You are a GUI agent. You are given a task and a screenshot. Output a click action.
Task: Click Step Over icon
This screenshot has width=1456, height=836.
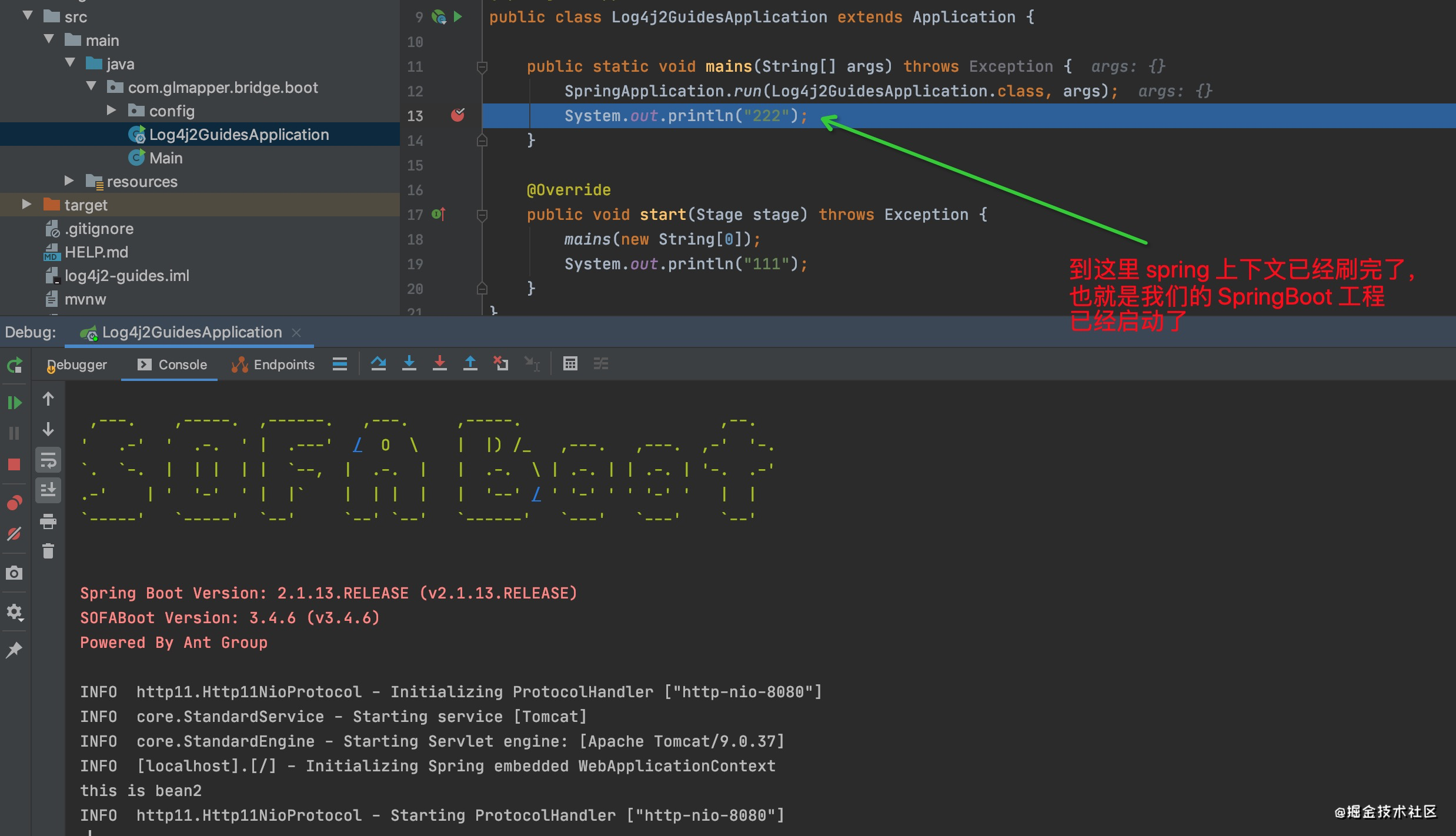[x=379, y=364]
